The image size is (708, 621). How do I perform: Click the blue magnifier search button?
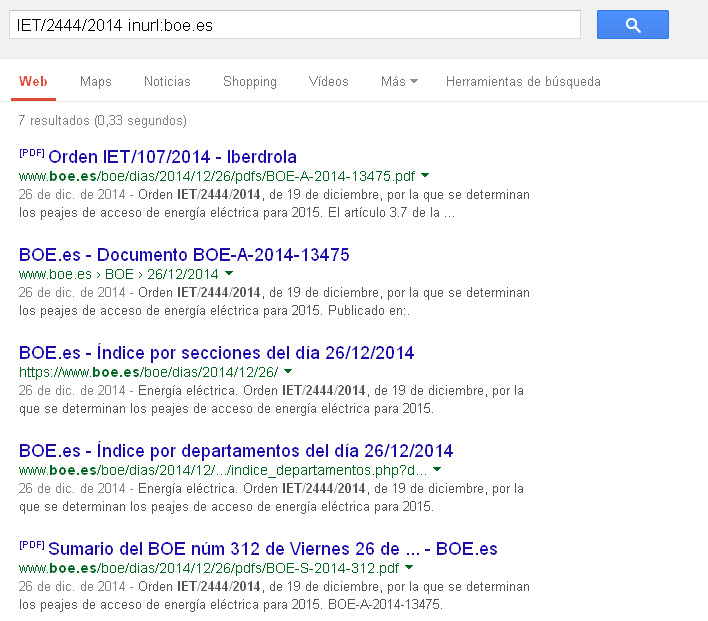click(x=633, y=24)
